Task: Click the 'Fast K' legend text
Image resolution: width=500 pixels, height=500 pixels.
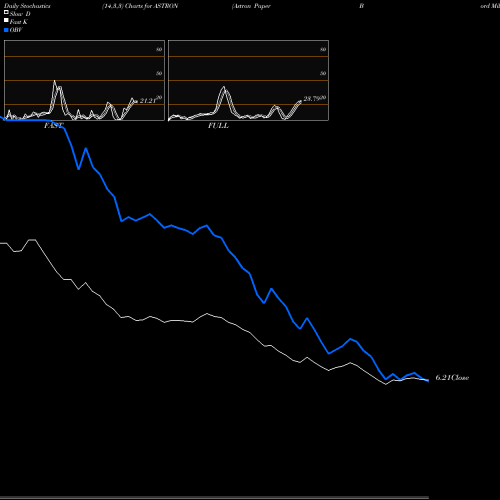Action: pos(19,22)
